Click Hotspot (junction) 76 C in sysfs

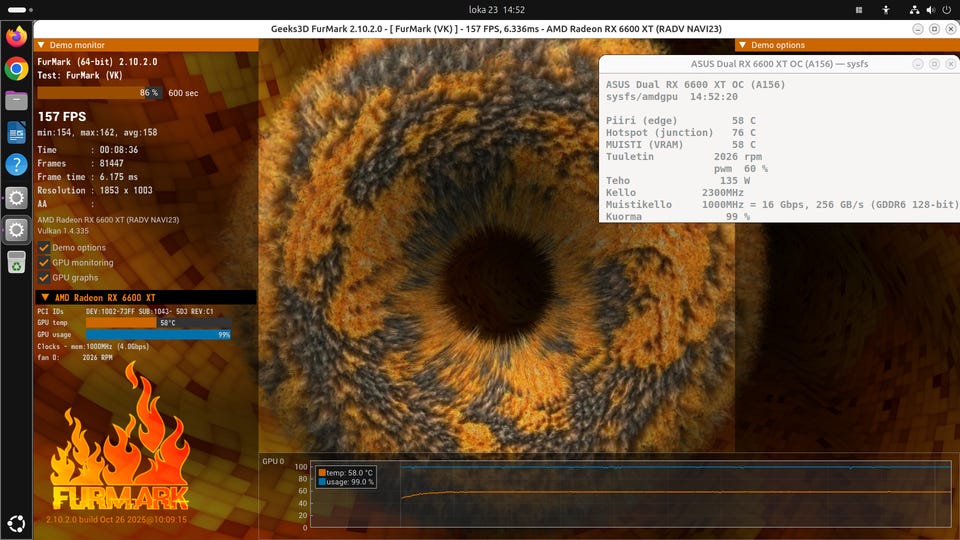tap(681, 132)
